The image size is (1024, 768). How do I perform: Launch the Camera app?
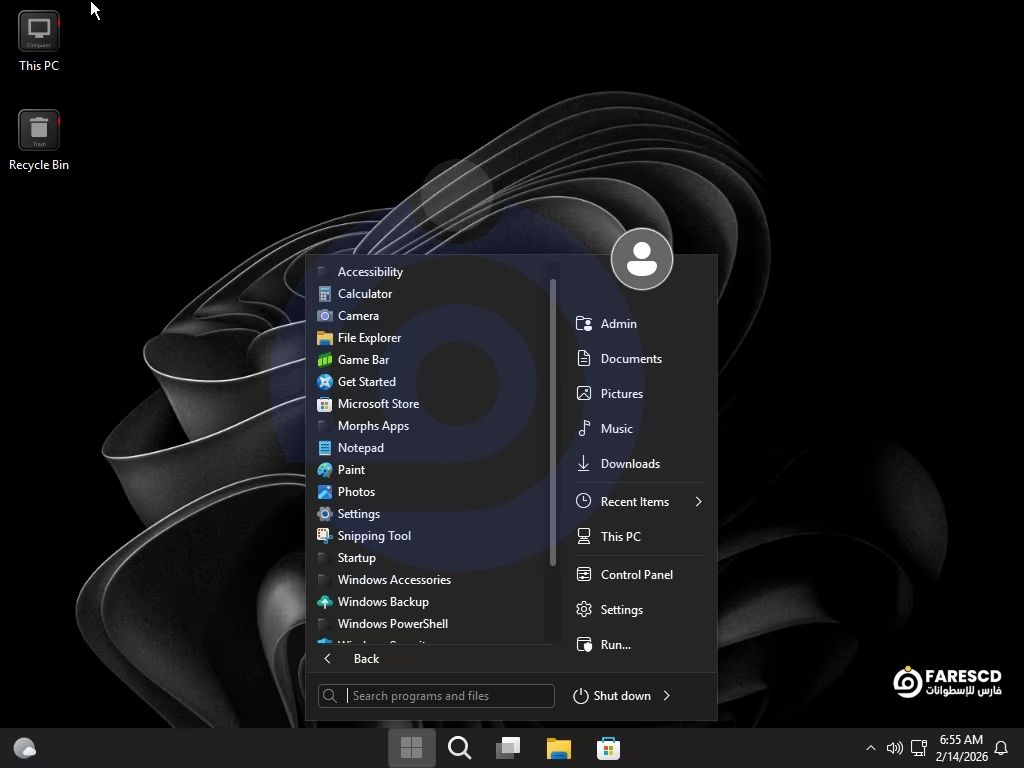point(357,316)
